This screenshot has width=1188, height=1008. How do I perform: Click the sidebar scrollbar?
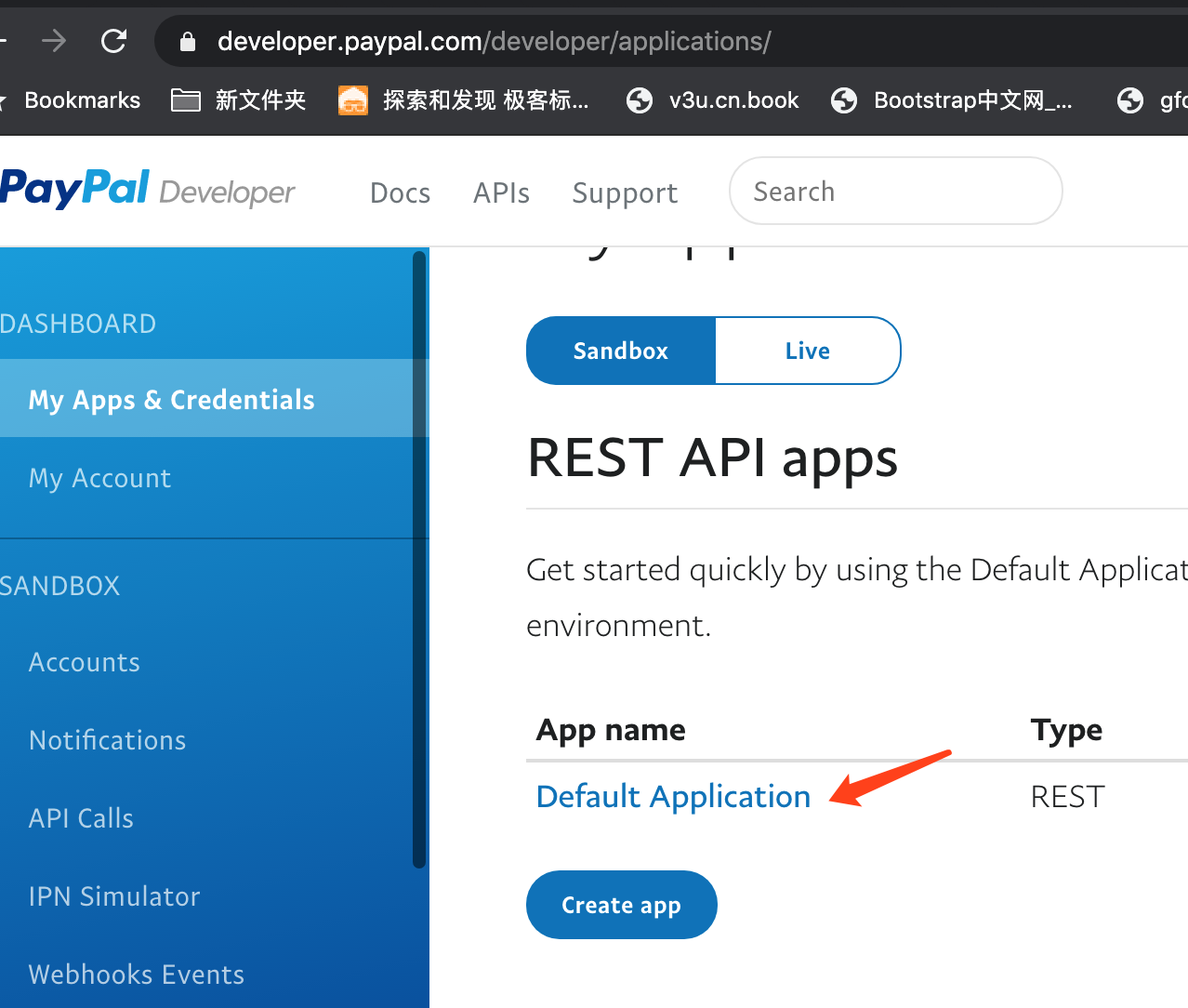419,558
